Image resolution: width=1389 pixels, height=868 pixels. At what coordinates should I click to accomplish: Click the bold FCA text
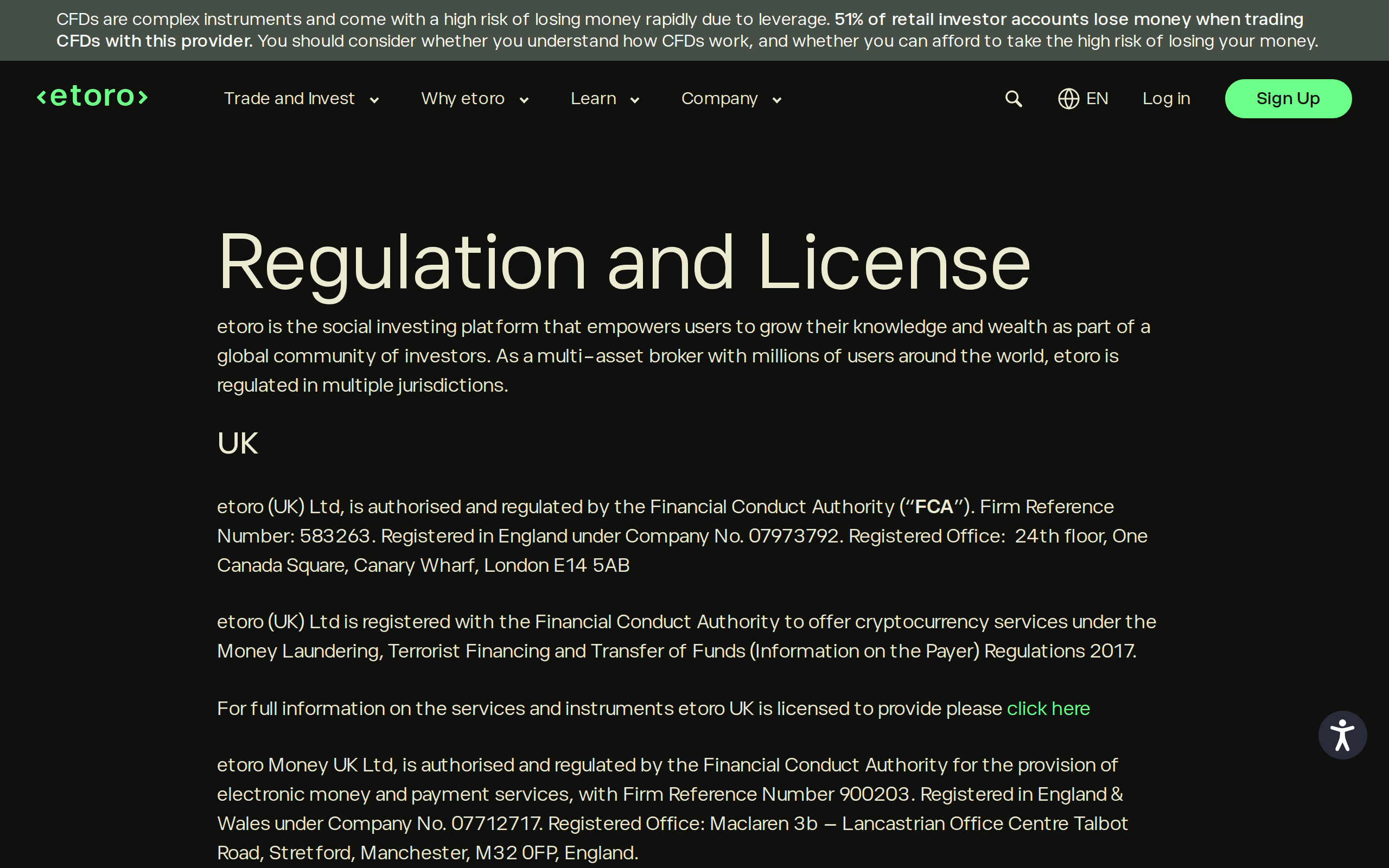tap(934, 507)
